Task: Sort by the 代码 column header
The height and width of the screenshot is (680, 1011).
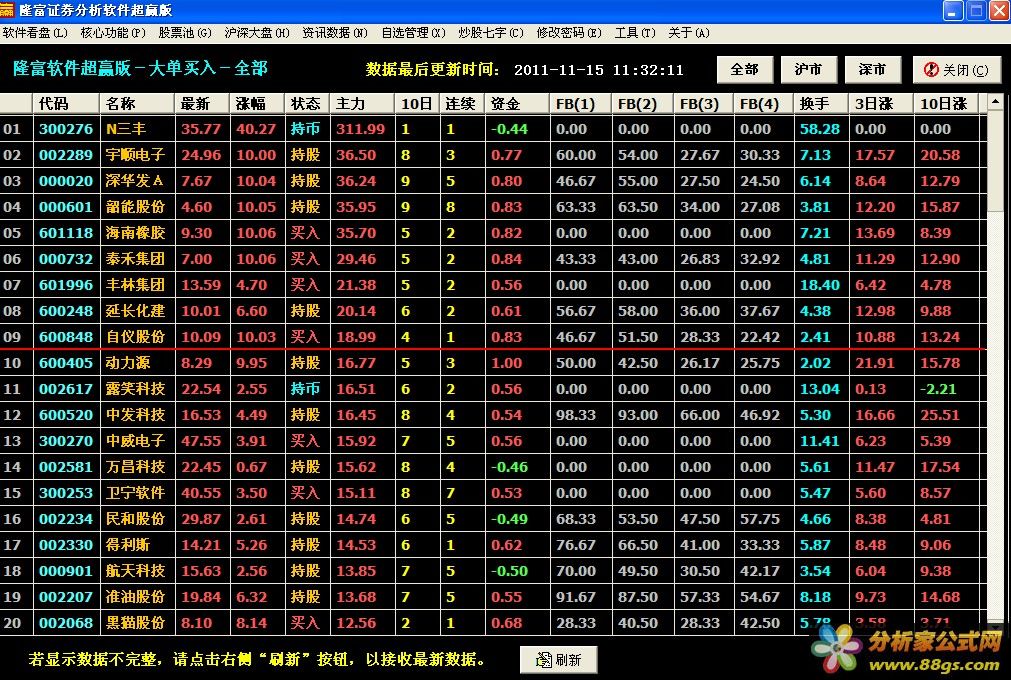Action: pos(65,103)
